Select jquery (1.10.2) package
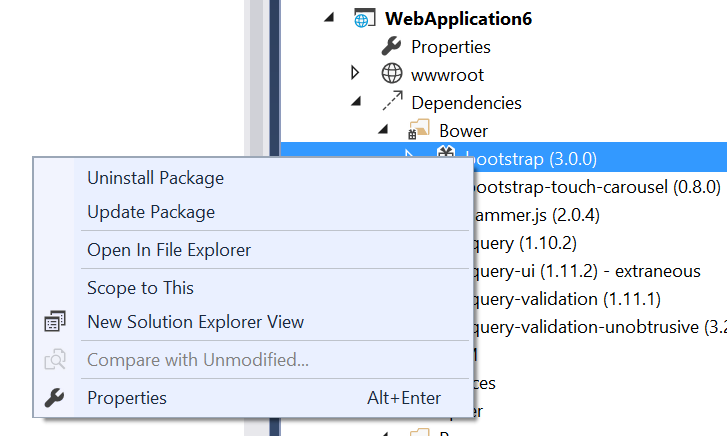The width and height of the screenshot is (727, 436). click(525, 243)
